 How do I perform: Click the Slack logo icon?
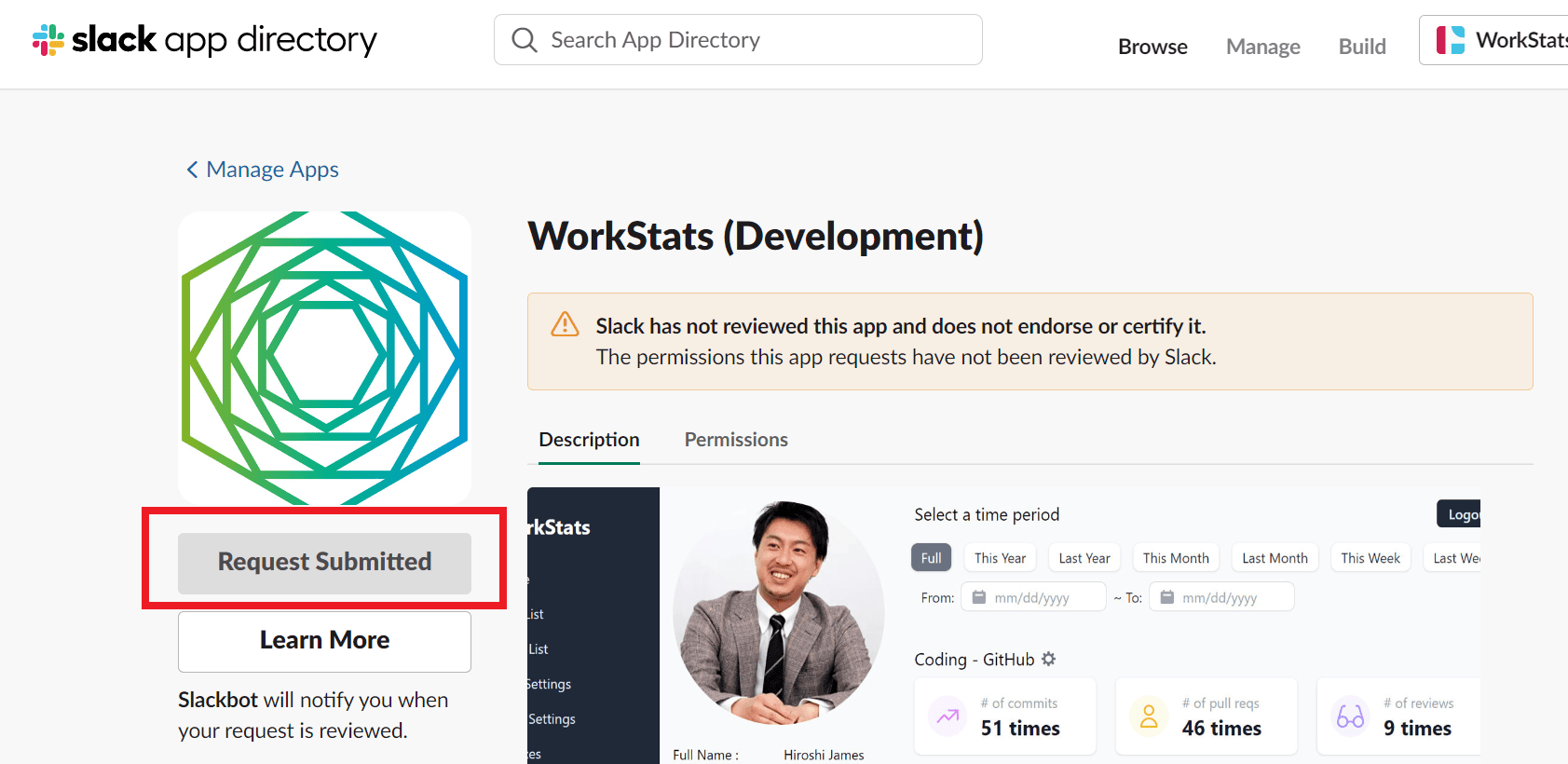[48, 40]
